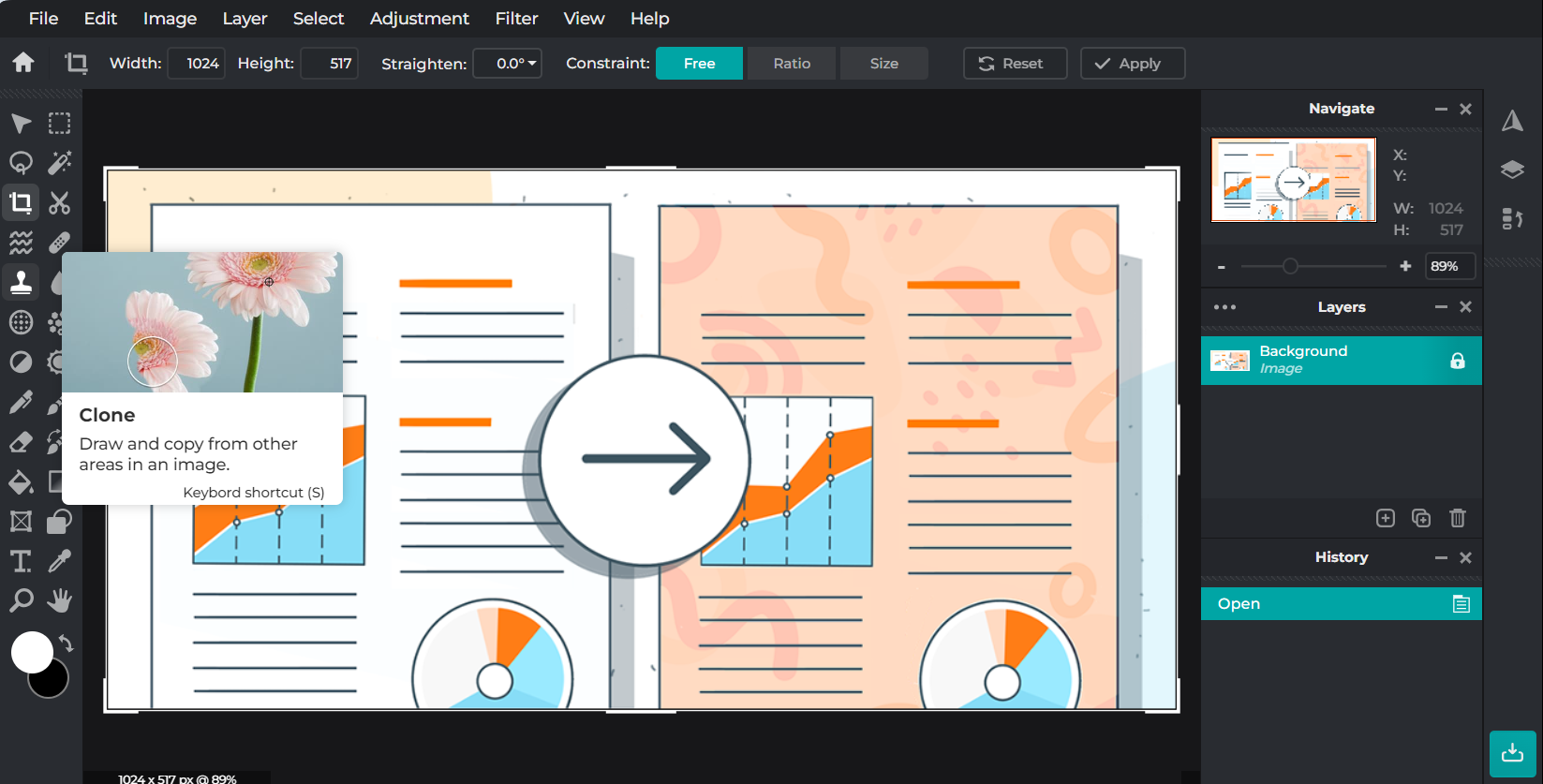Open the Adjustment menu
This screenshot has width=1543, height=784.
pyautogui.click(x=419, y=19)
